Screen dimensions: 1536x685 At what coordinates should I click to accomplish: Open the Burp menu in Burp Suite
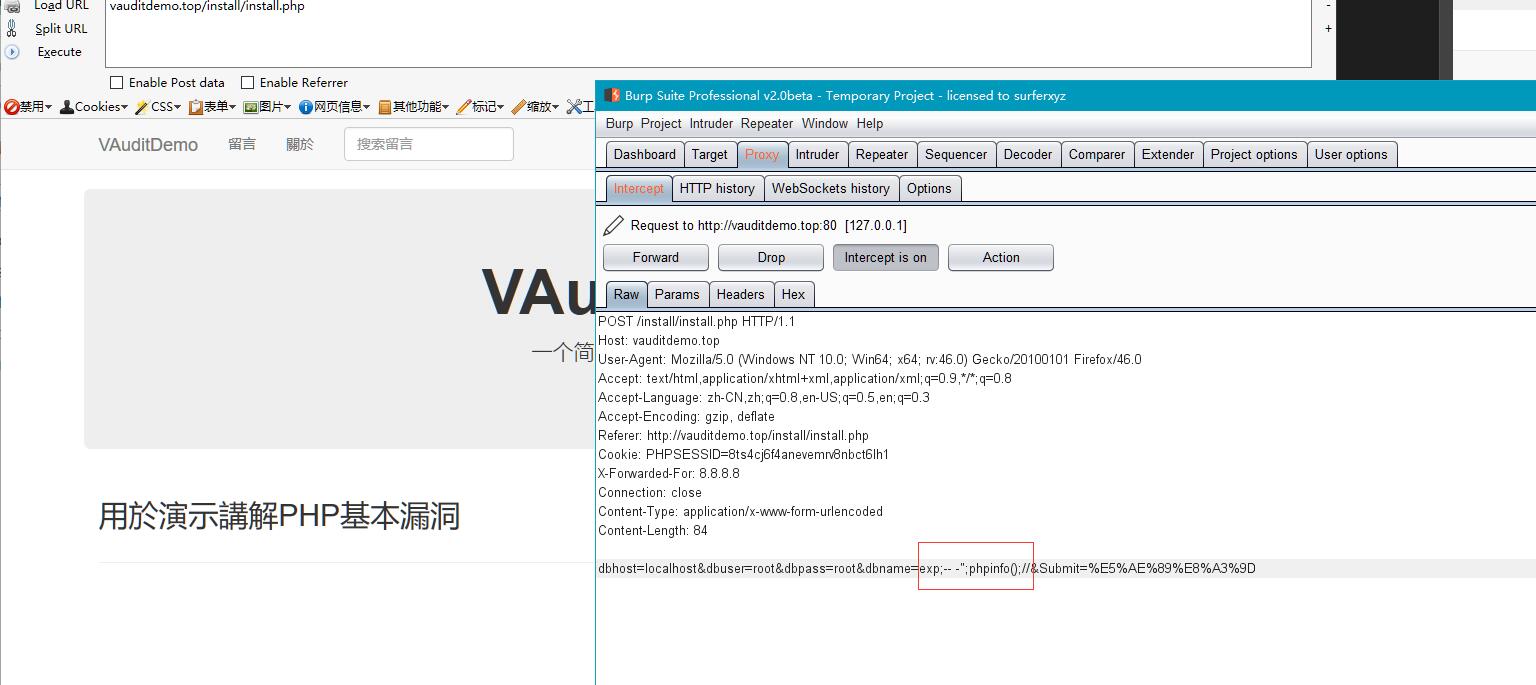(x=619, y=124)
